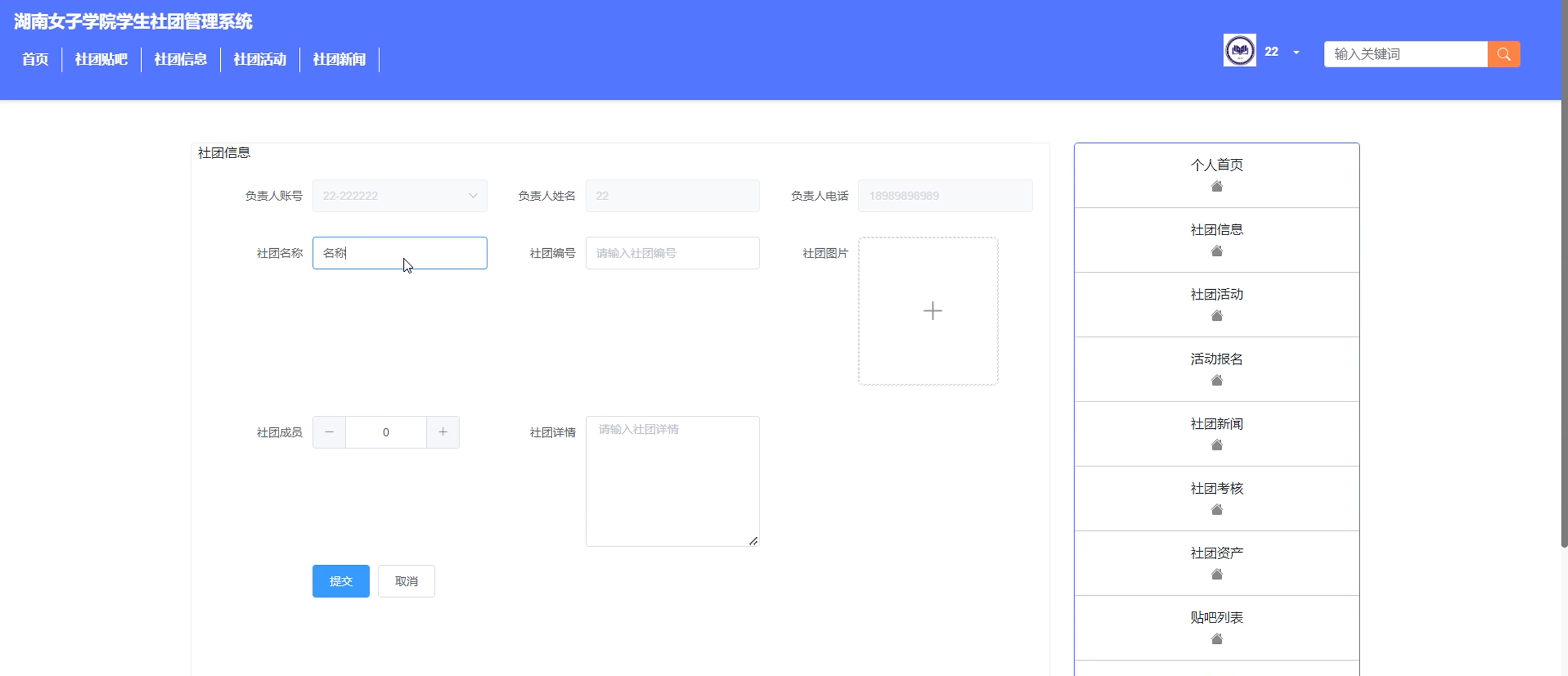Click the 社团编号 input field
The width and height of the screenshot is (1568, 676).
[673, 253]
